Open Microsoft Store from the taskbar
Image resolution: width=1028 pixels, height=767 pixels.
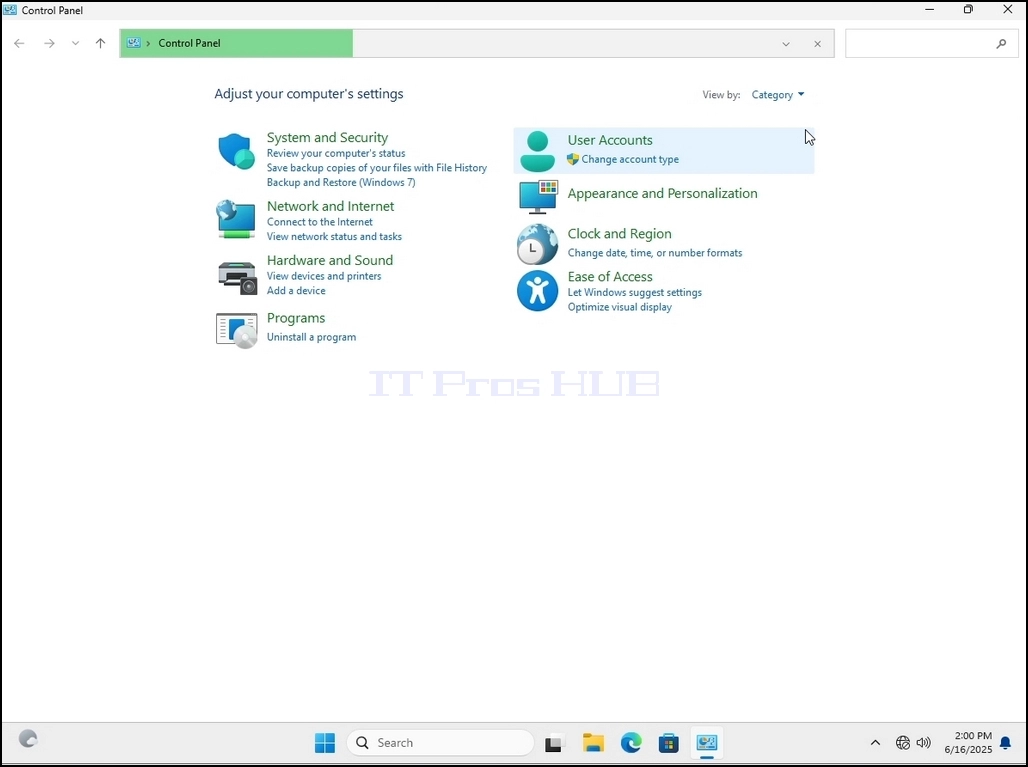pos(669,743)
